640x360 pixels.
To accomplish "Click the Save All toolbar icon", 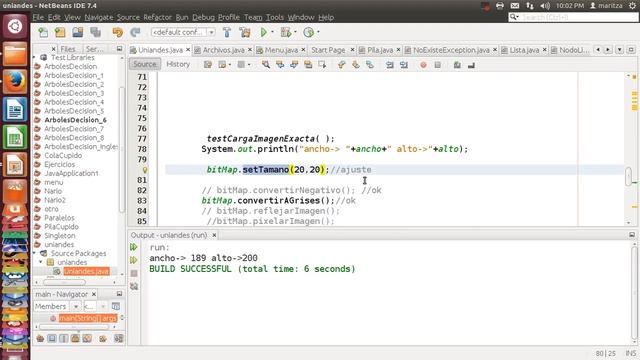I will pos(96,32).
